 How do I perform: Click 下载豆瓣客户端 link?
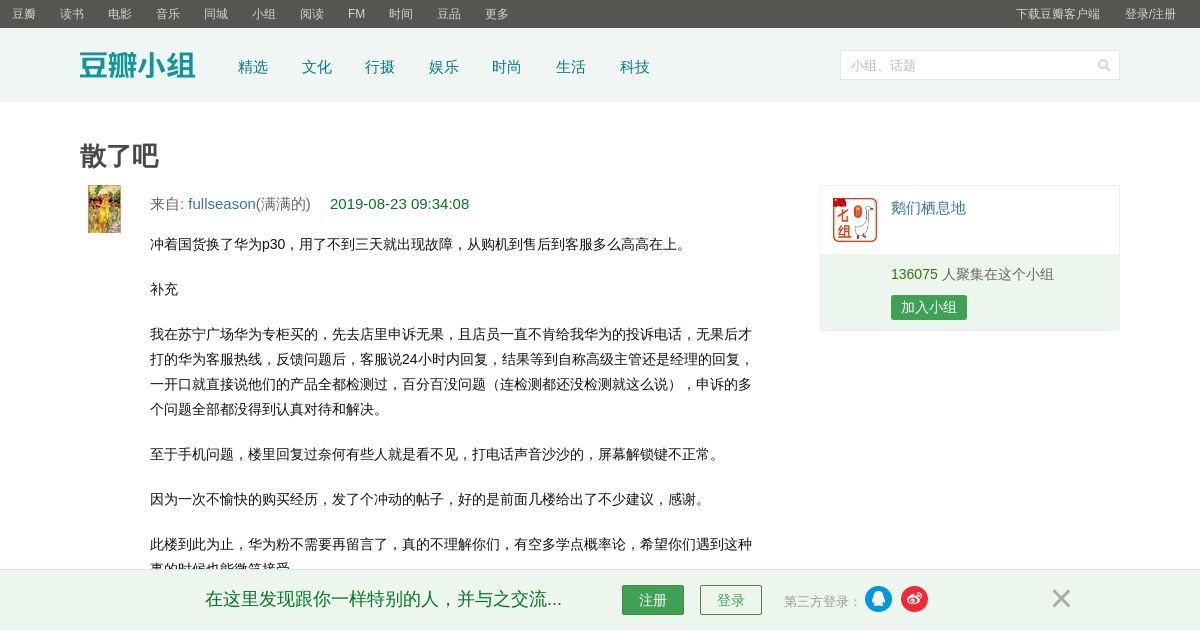click(x=1058, y=14)
